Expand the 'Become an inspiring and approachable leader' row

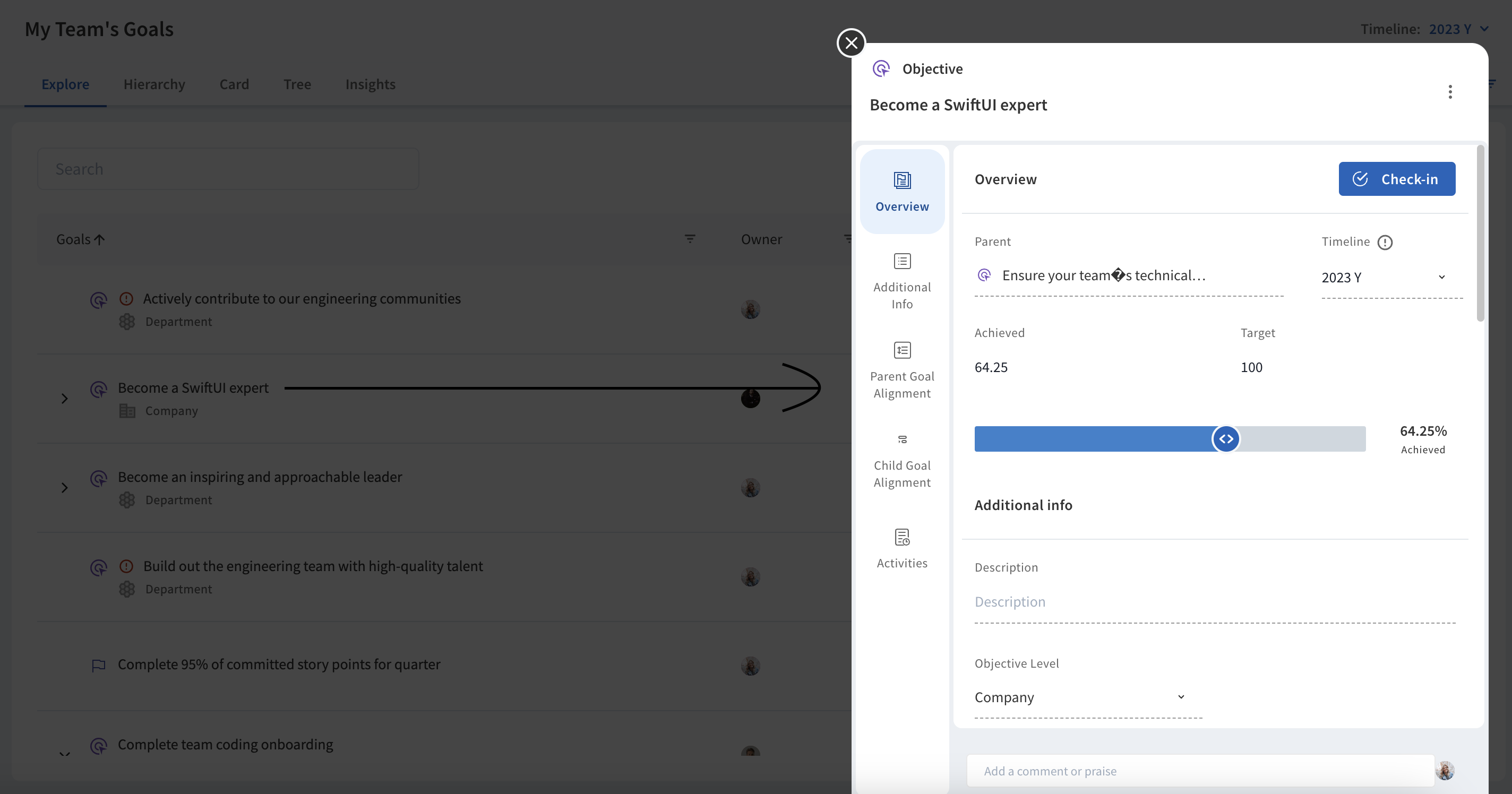click(65, 488)
